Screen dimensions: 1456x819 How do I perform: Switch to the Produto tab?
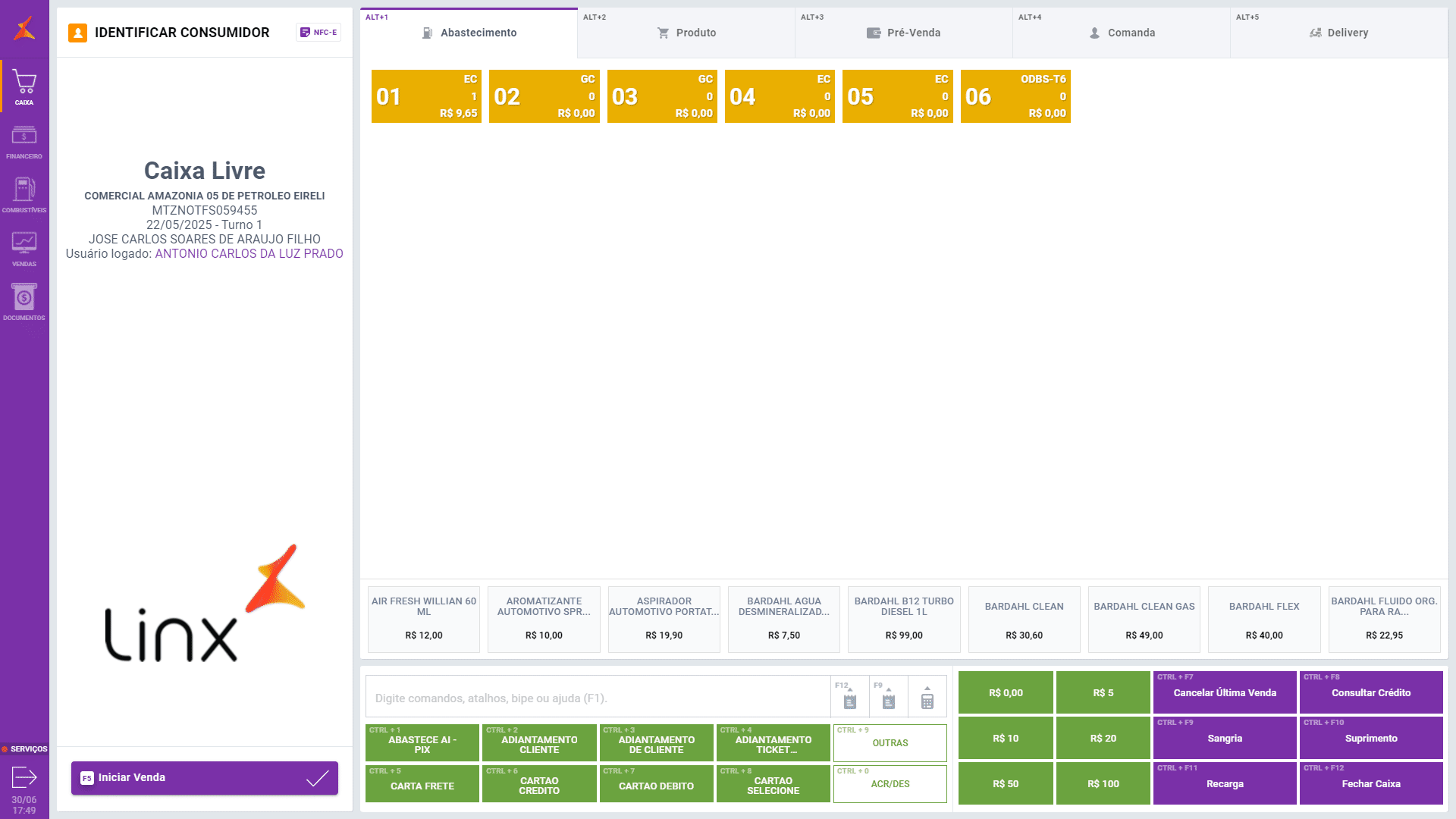point(686,33)
